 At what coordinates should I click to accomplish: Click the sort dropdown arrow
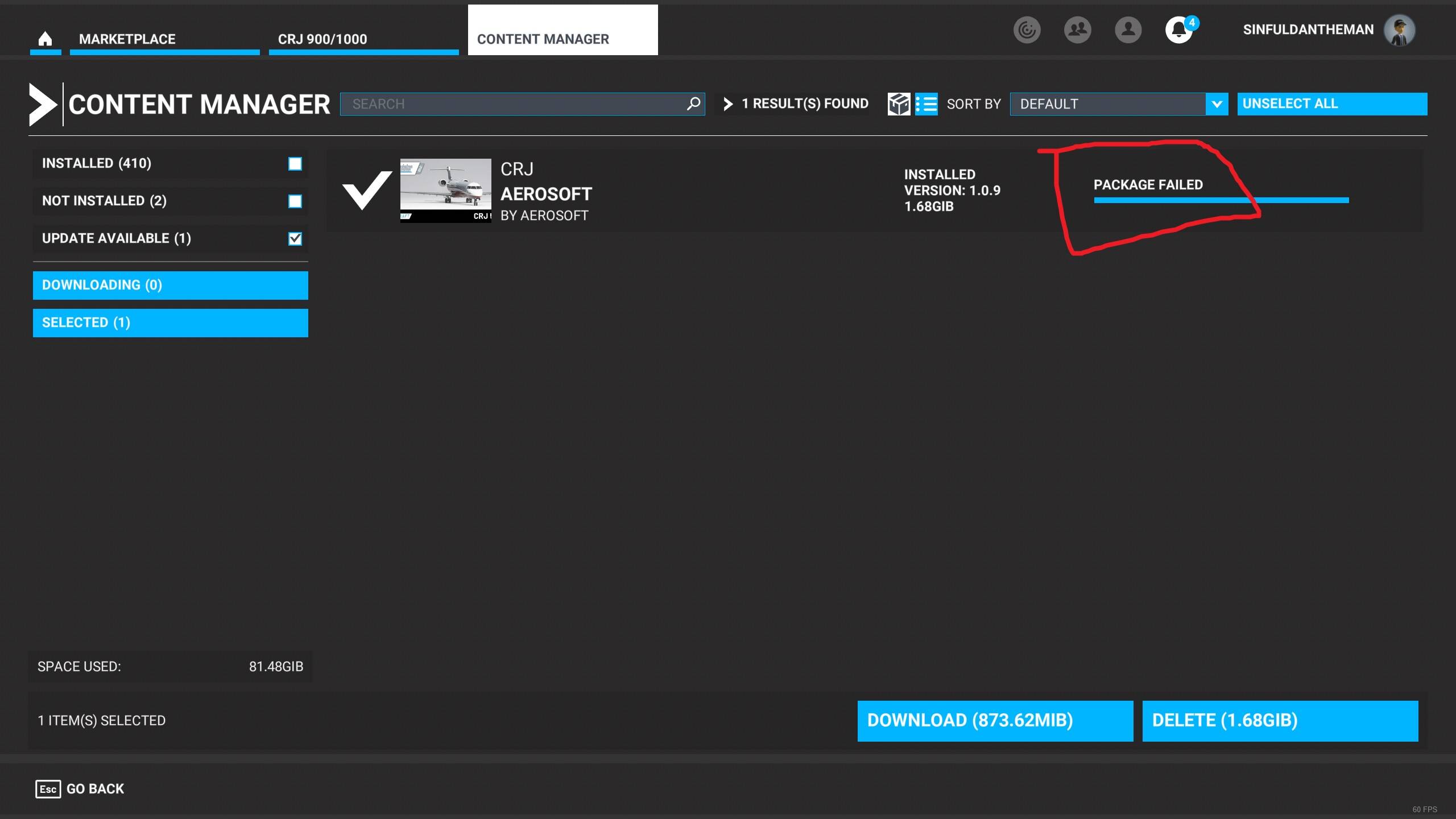[1217, 104]
